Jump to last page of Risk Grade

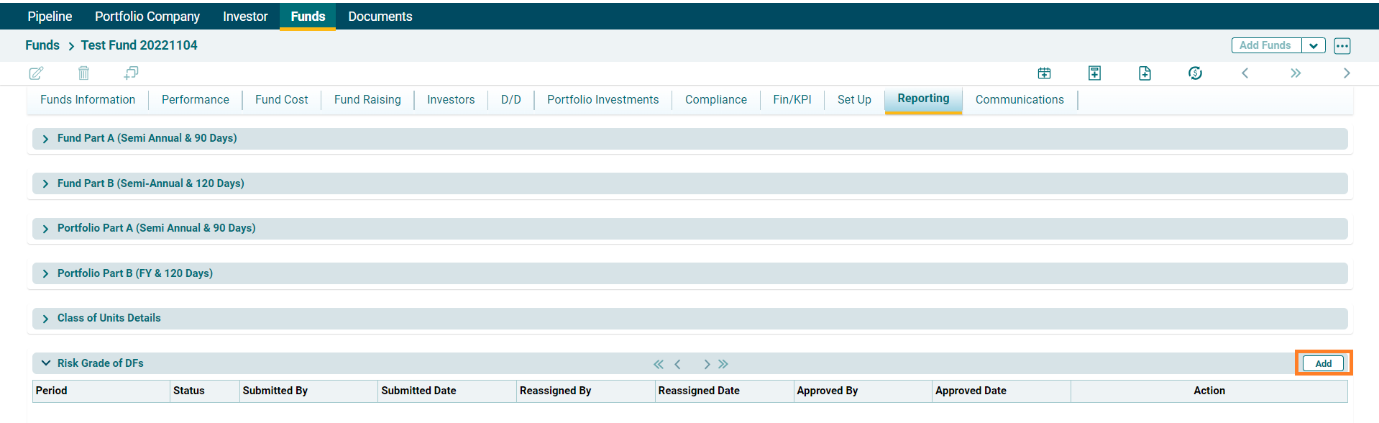(x=723, y=364)
